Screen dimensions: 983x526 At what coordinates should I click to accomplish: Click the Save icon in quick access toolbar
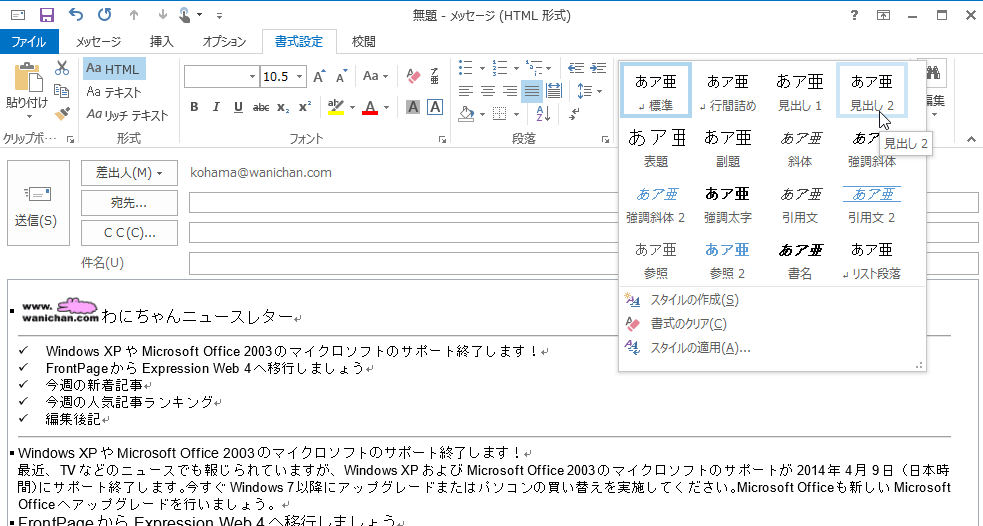tap(46, 15)
